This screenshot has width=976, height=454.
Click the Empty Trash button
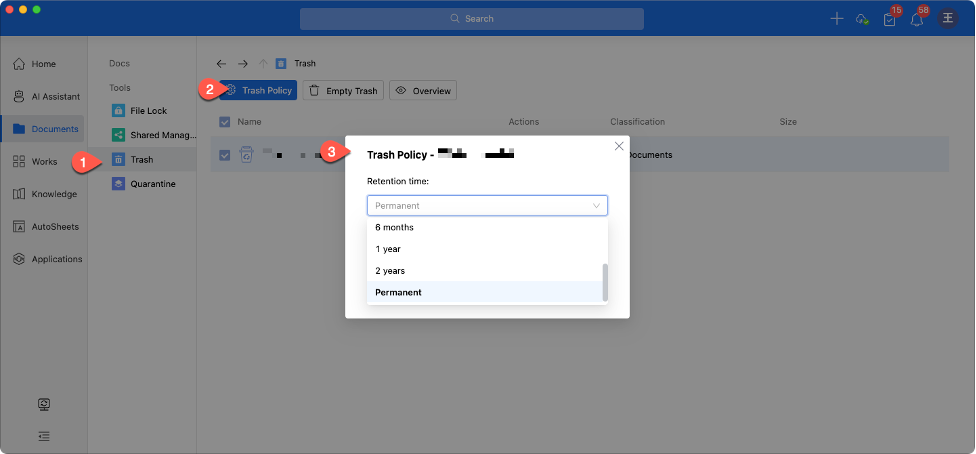coord(343,91)
